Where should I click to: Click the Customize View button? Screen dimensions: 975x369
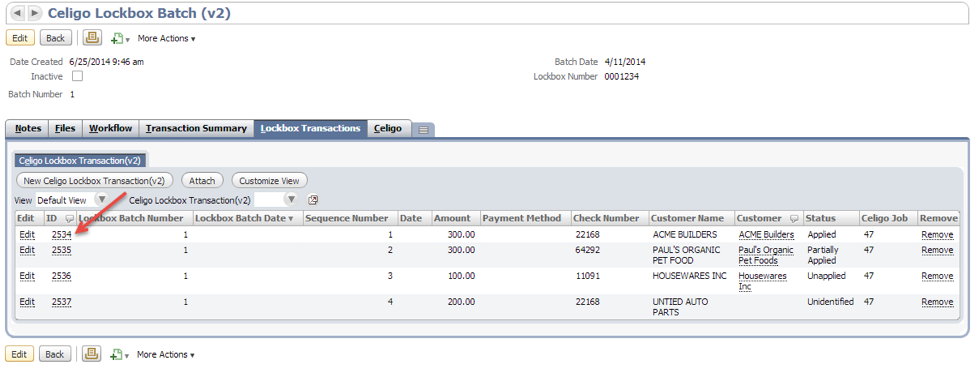pyautogui.click(x=269, y=180)
